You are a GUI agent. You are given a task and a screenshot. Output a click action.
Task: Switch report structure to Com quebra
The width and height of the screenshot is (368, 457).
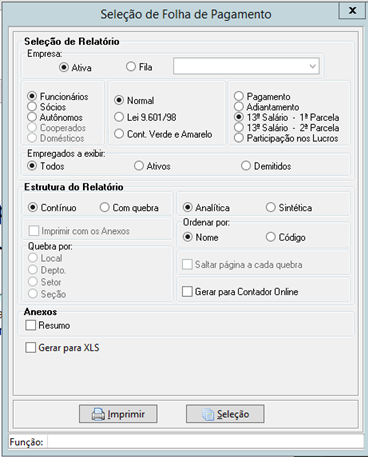(x=105, y=207)
